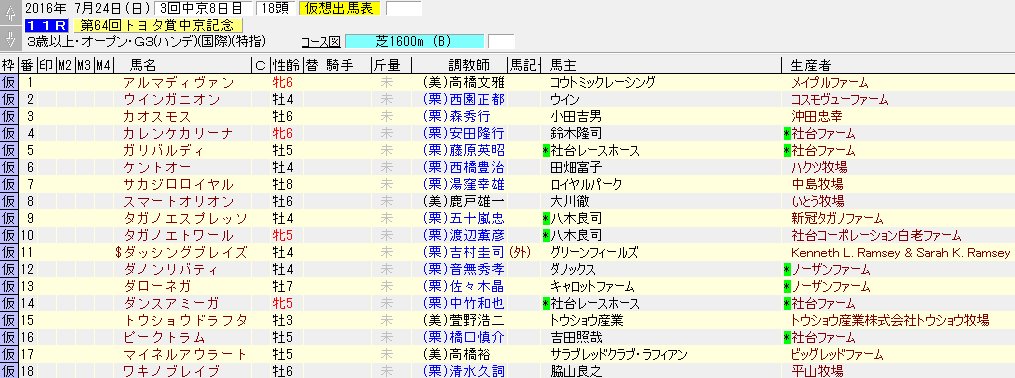Screen dimensions: 1015x378
Task: Select horse $ダッシングブレイズ
Action: click(182, 252)
